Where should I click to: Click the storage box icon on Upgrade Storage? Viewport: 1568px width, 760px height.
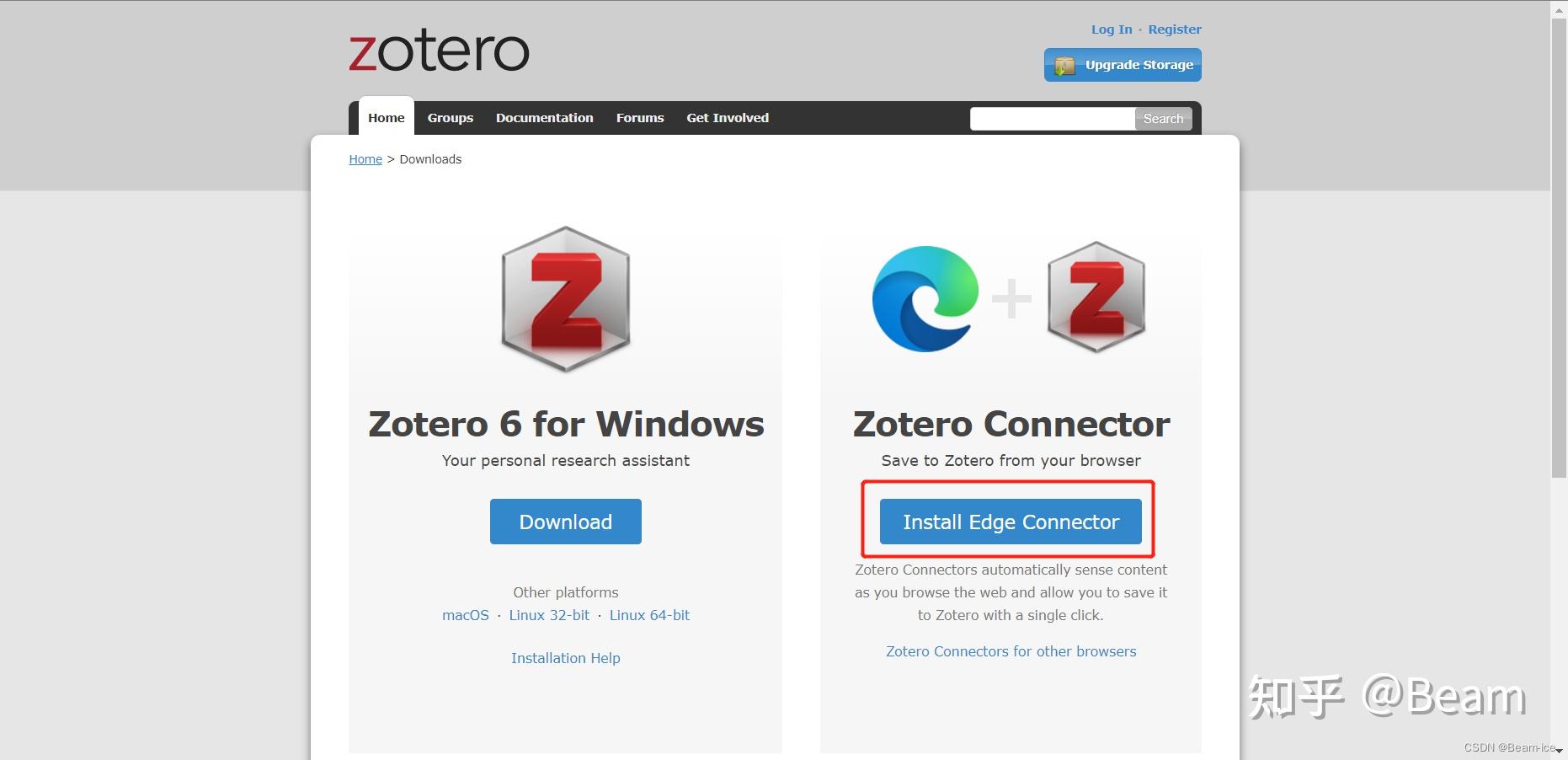(1064, 66)
